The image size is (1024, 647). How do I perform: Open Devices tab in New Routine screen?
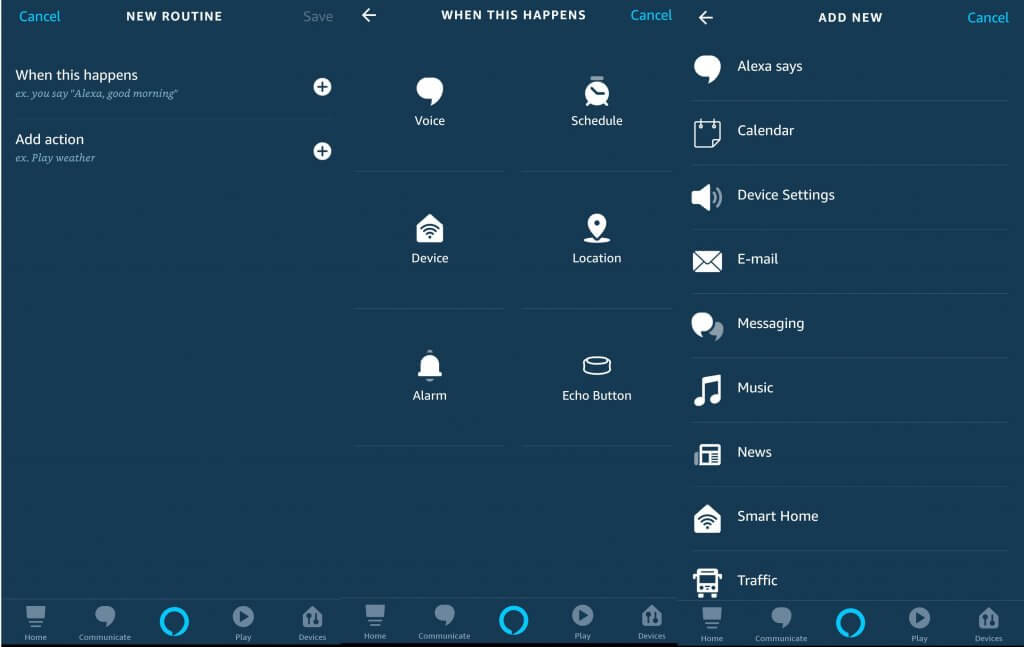coord(312,623)
